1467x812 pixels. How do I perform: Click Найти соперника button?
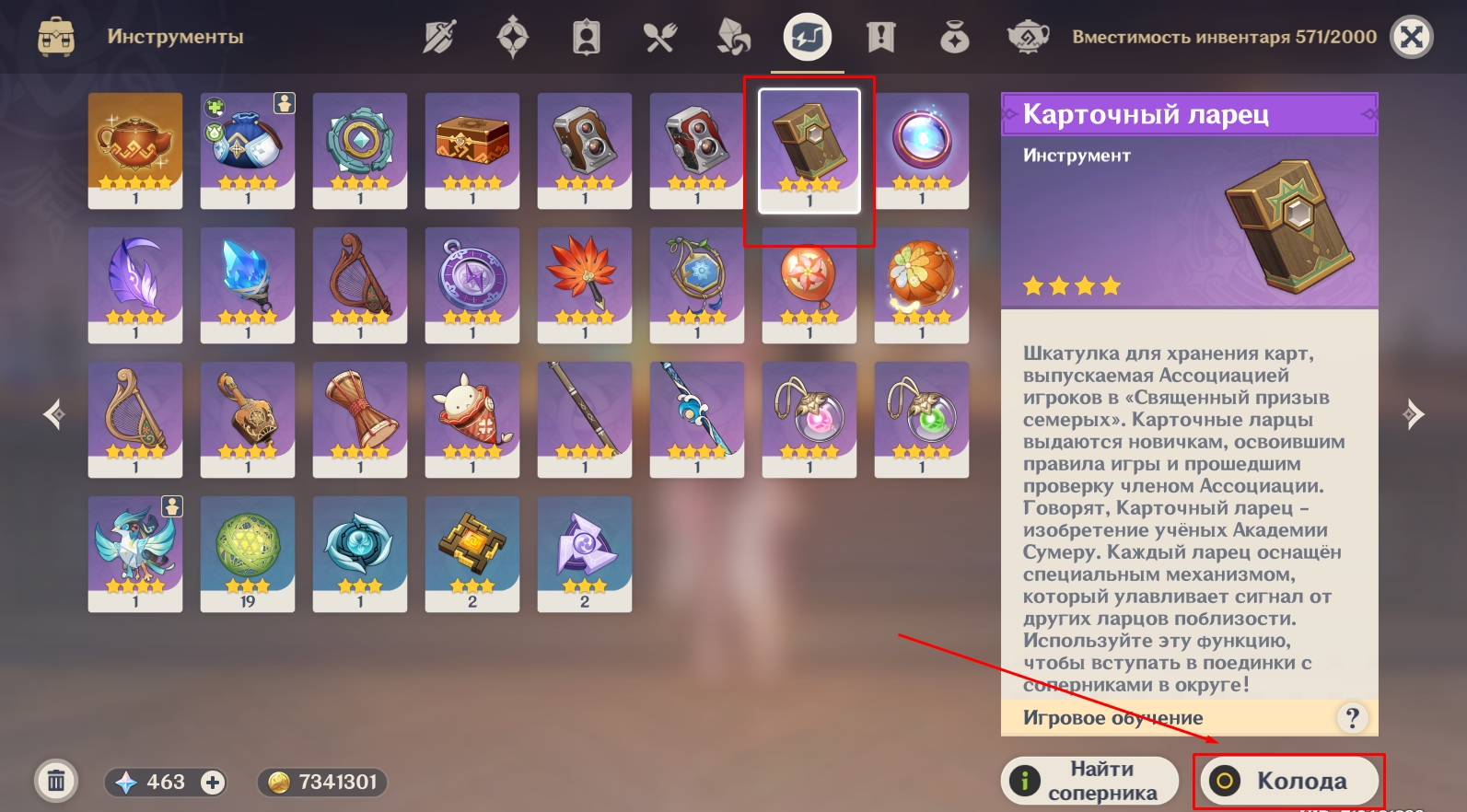click(1089, 782)
